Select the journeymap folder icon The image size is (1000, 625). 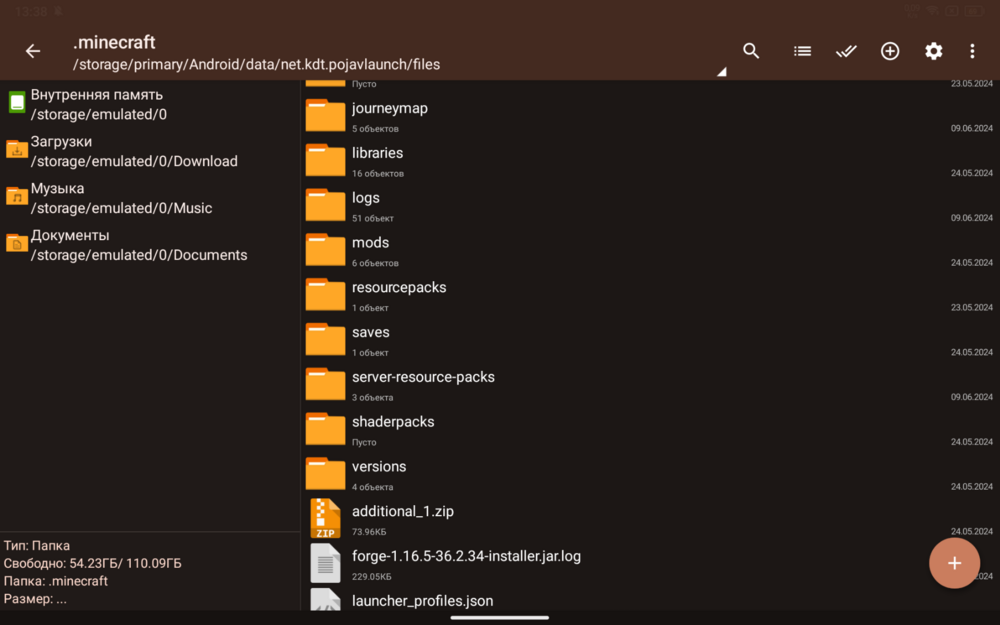click(325, 115)
